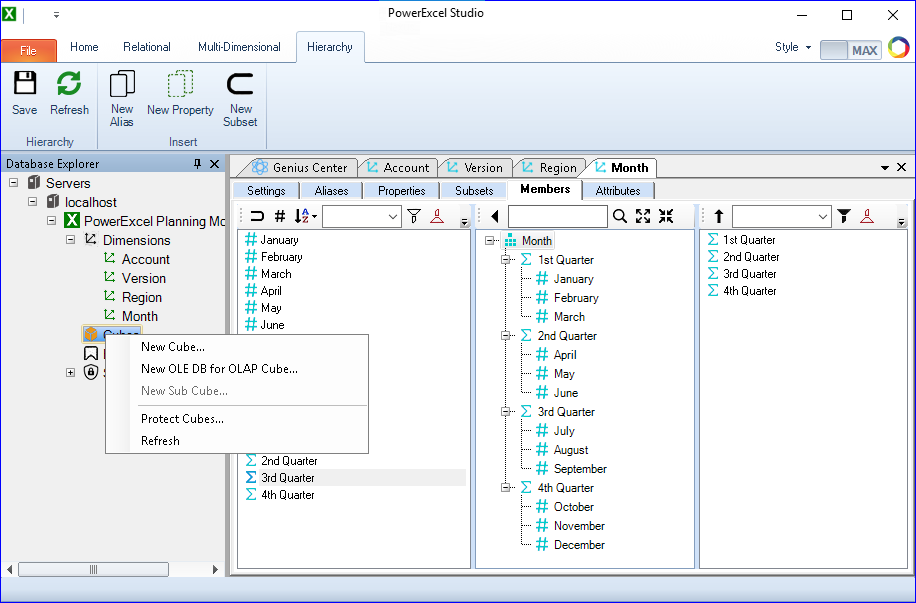
Task: Open the Properties sub-tab
Action: [x=401, y=190]
